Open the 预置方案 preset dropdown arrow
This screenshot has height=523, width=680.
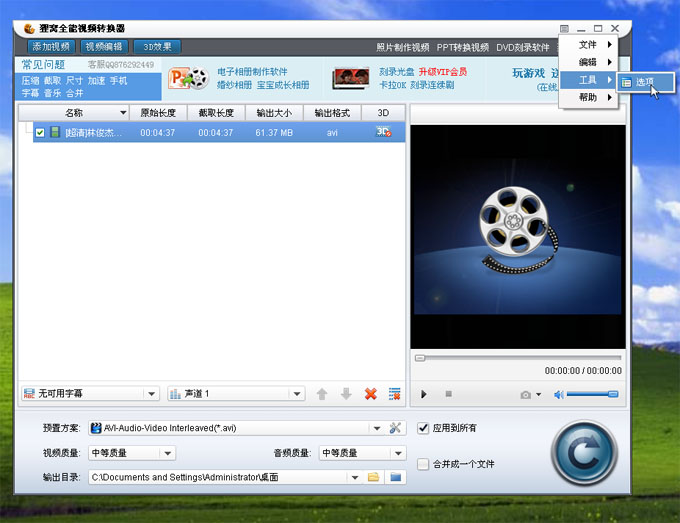coord(376,428)
